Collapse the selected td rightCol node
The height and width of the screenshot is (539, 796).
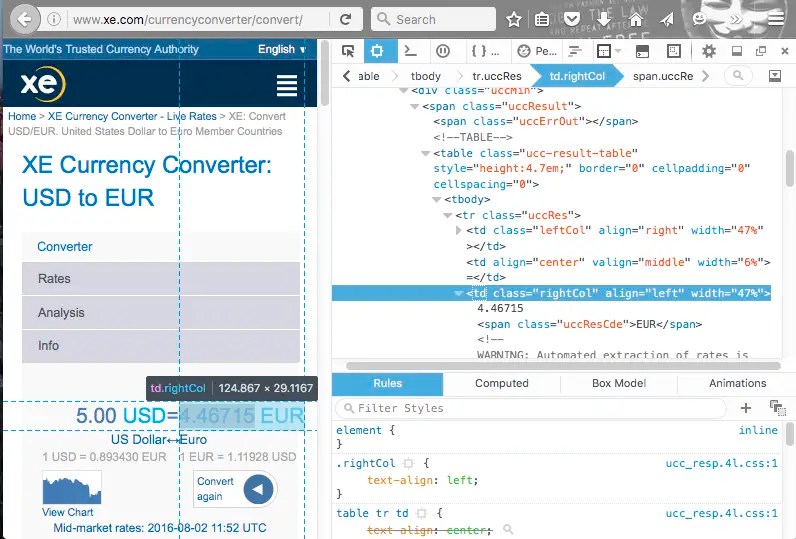click(x=458, y=293)
